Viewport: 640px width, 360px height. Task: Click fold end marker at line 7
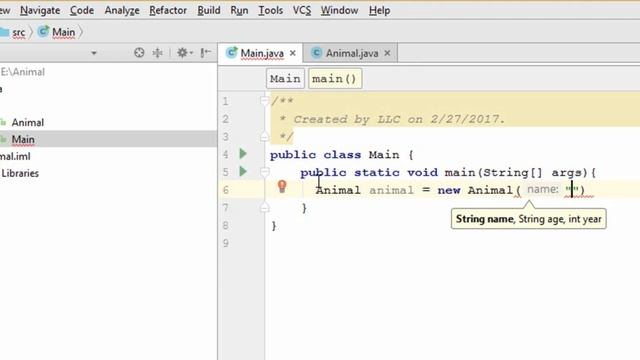(x=264, y=207)
